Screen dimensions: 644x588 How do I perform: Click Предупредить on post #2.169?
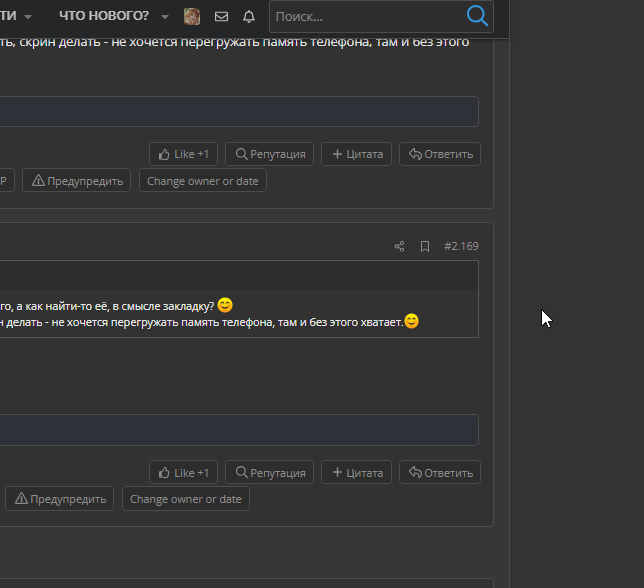click(60, 498)
